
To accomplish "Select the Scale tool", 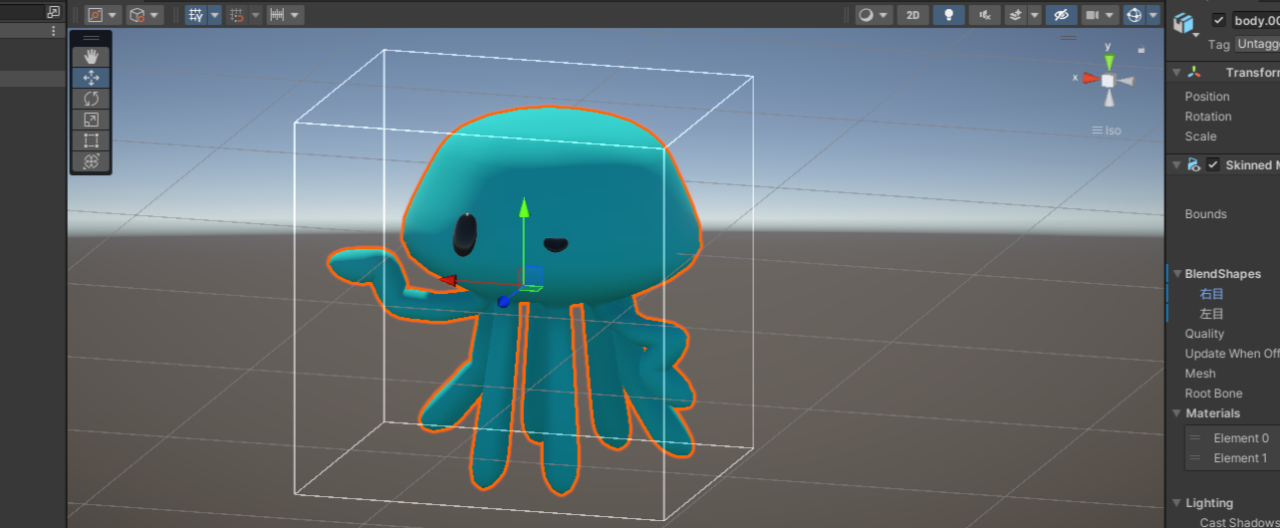I will coord(91,120).
